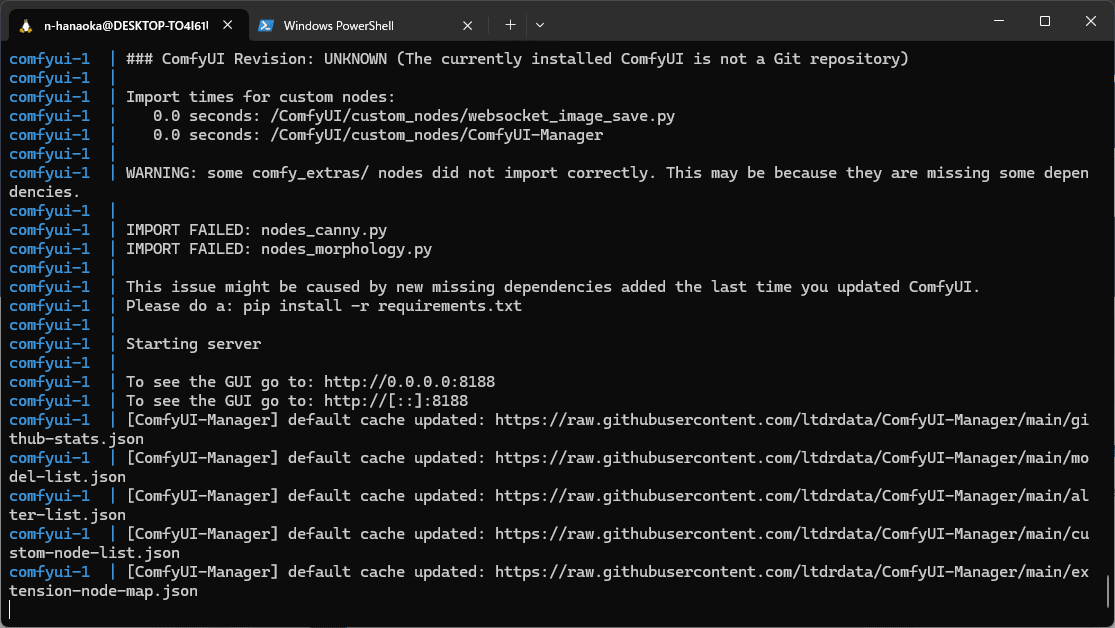Maximize the terminal window
This screenshot has height=628, width=1115.
click(1045, 21)
